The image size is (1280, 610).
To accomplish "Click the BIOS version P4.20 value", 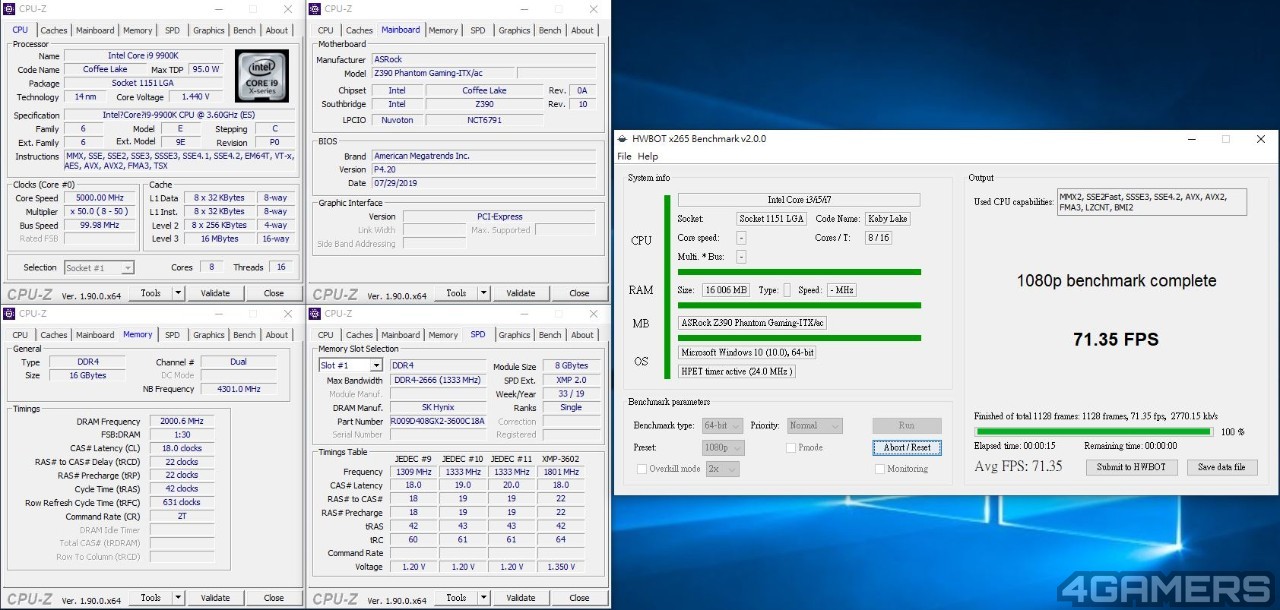I will point(484,170).
